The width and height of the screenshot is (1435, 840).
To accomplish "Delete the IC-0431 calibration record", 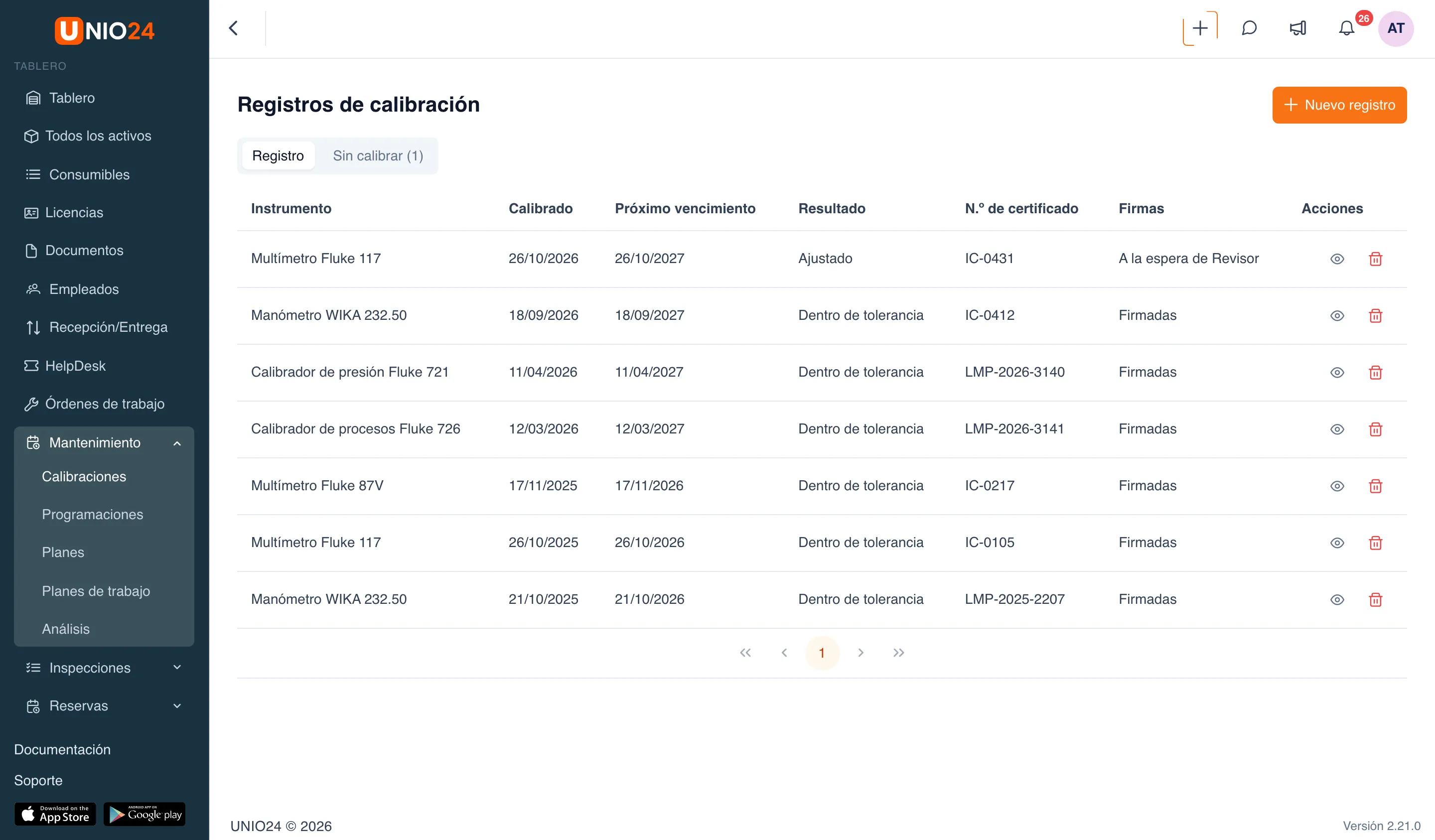I will (1375, 259).
